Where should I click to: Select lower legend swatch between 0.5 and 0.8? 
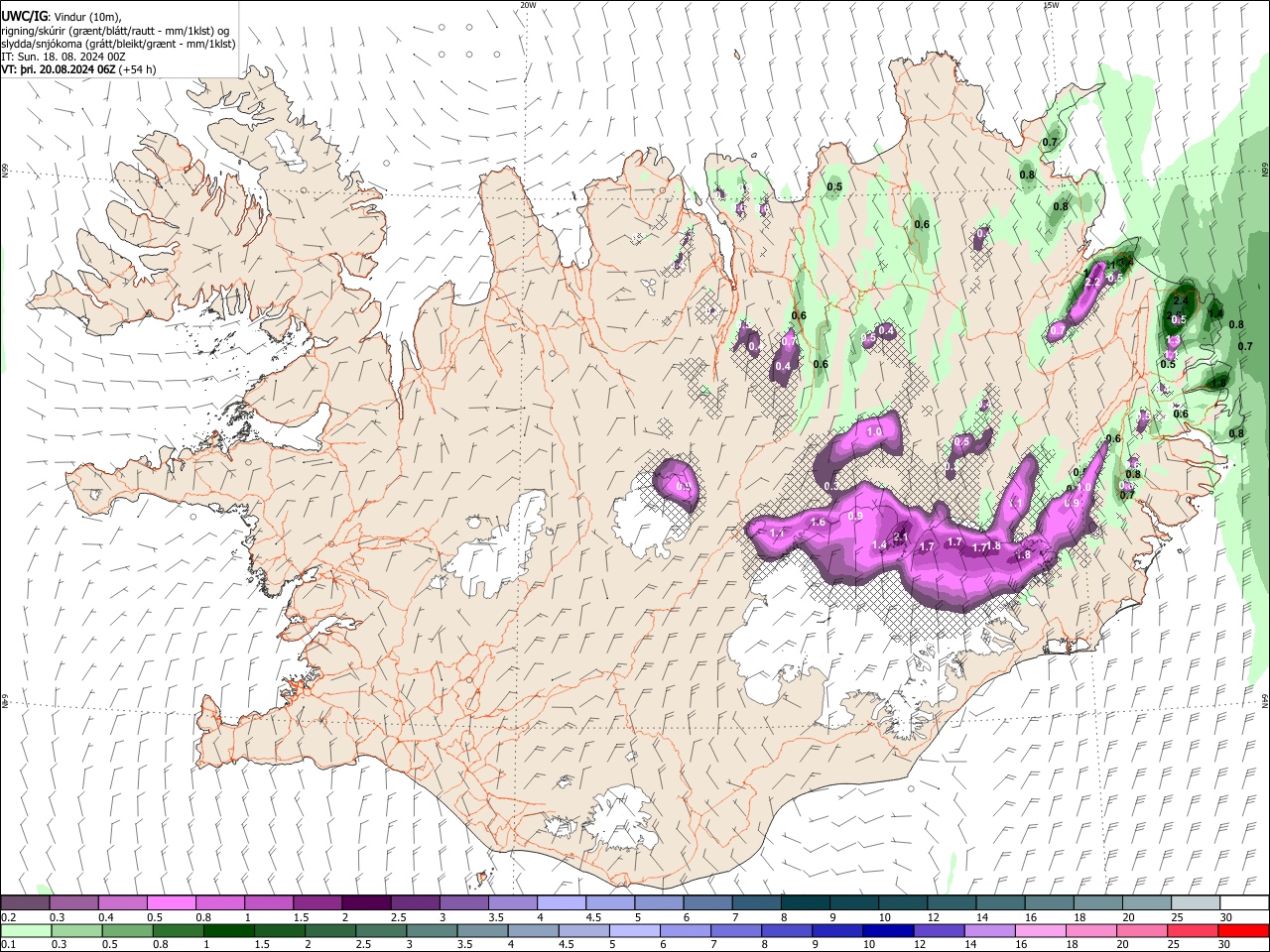(x=127, y=930)
